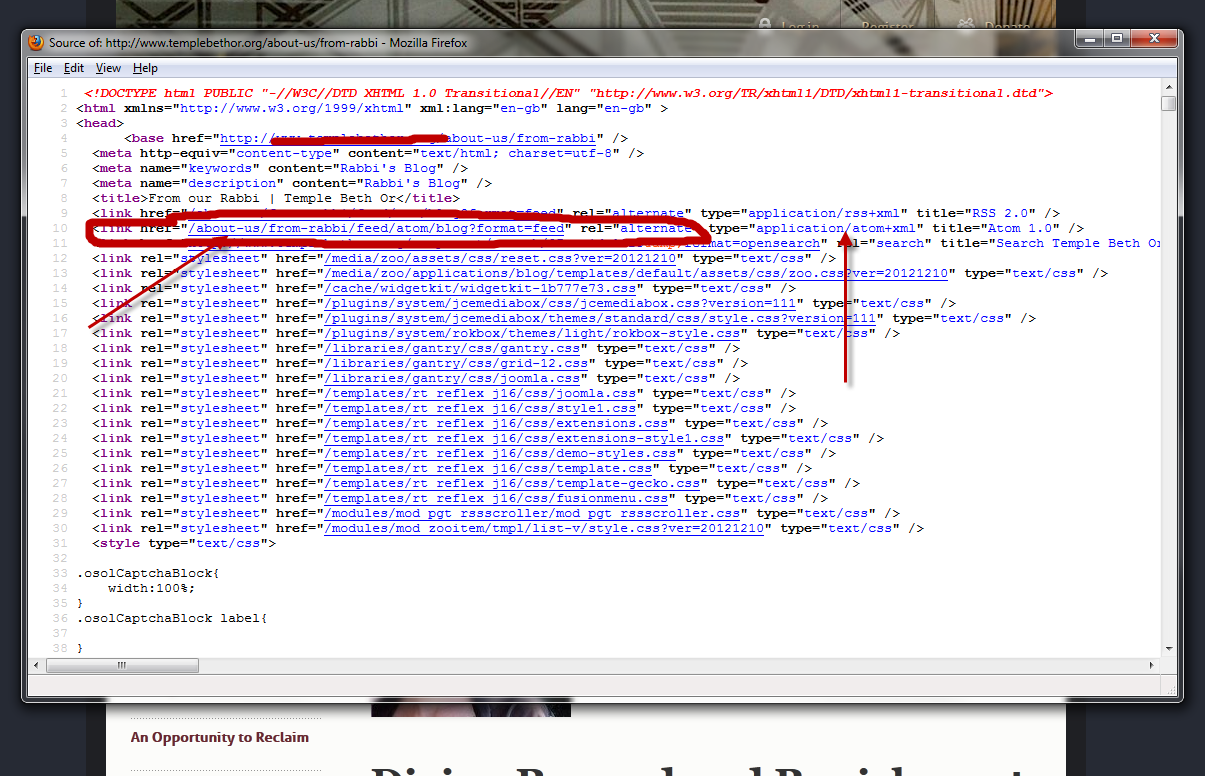The image size is (1205, 776).
Task: Click the vertical scrollbar down arrow
Action: point(1168,651)
